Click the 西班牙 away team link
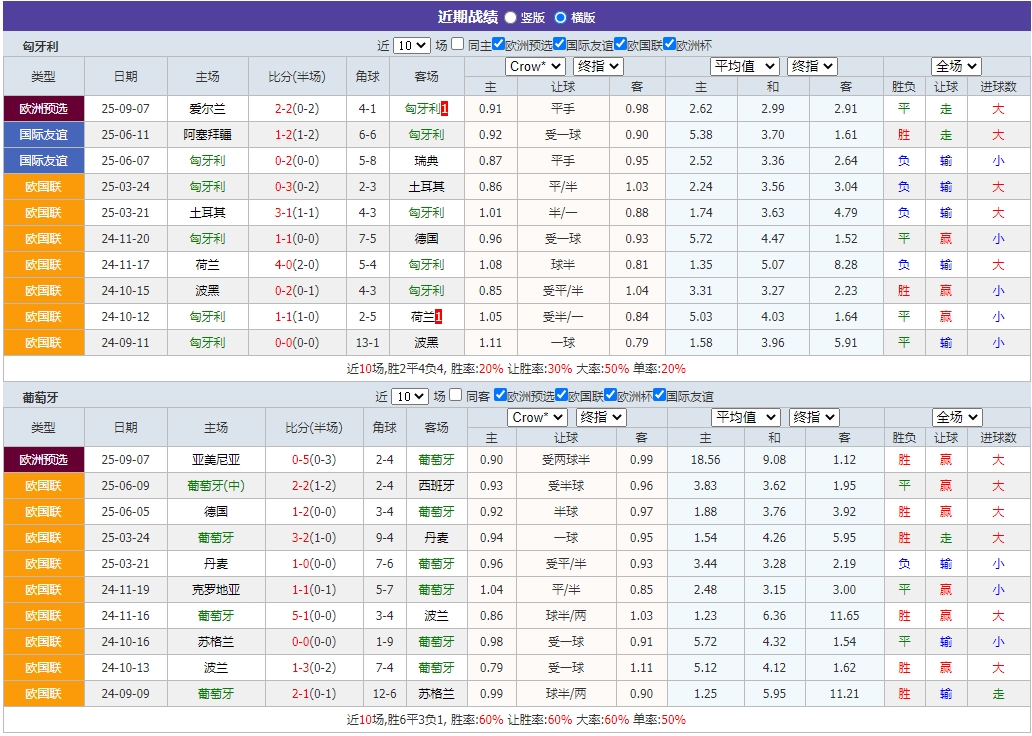The image size is (1032, 736). [x=435, y=487]
